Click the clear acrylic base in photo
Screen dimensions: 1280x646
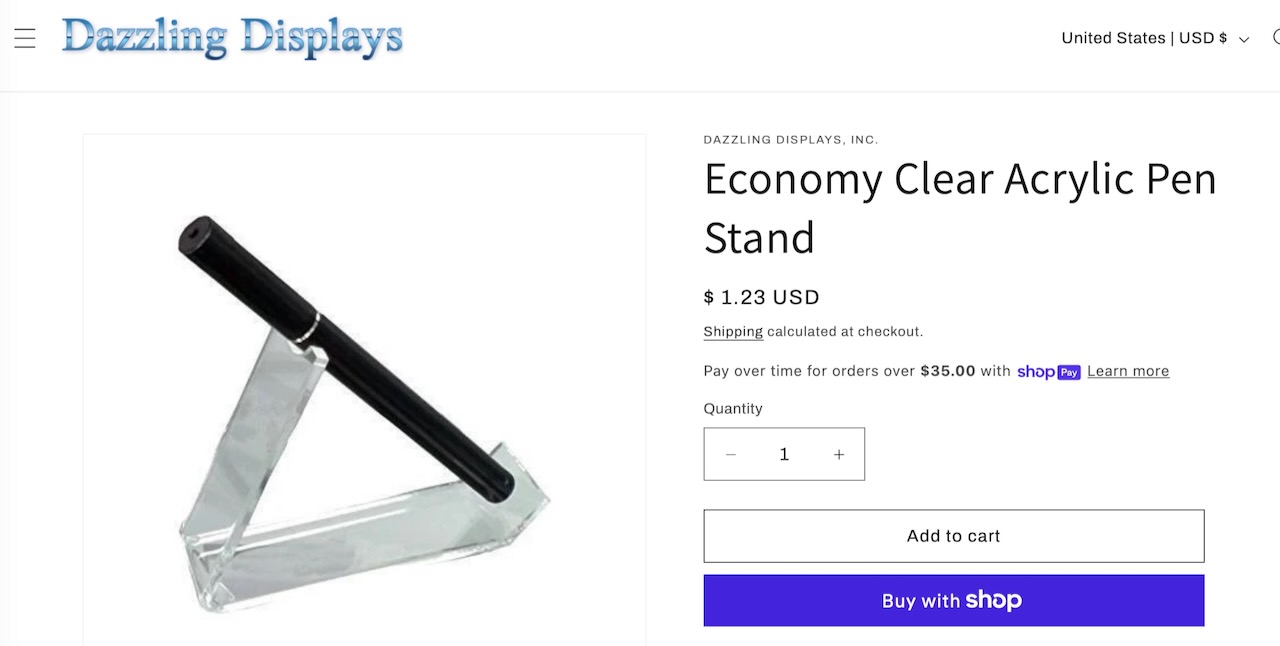coord(370,540)
